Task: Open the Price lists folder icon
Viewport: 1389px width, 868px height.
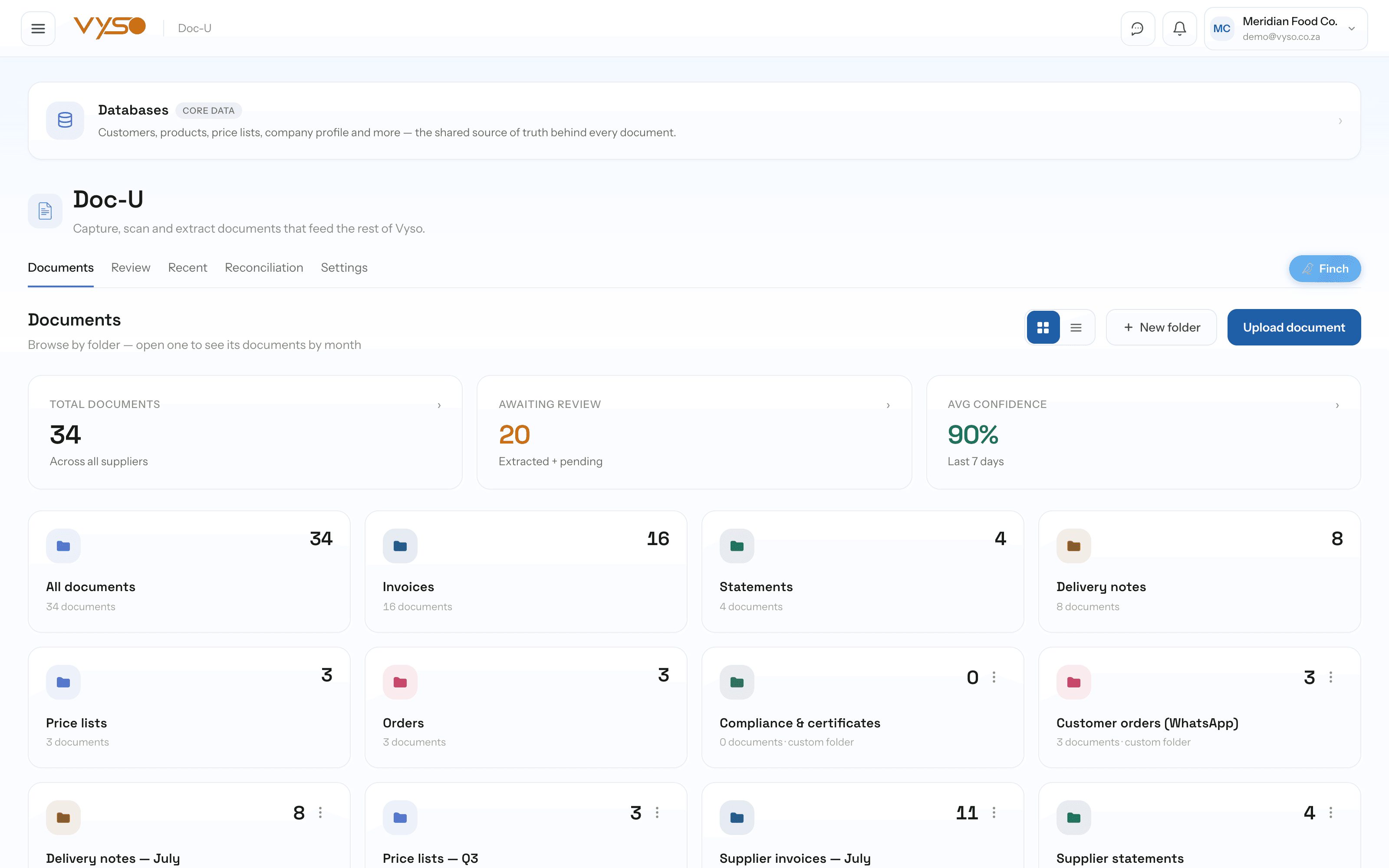Action: [x=63, y=682]
